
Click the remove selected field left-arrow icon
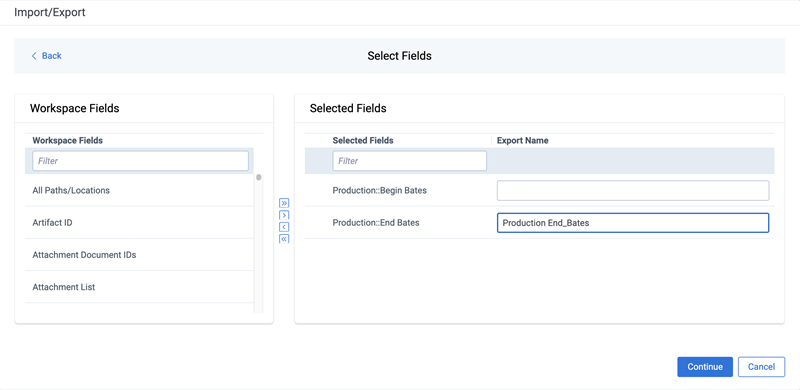click(284, 227)
